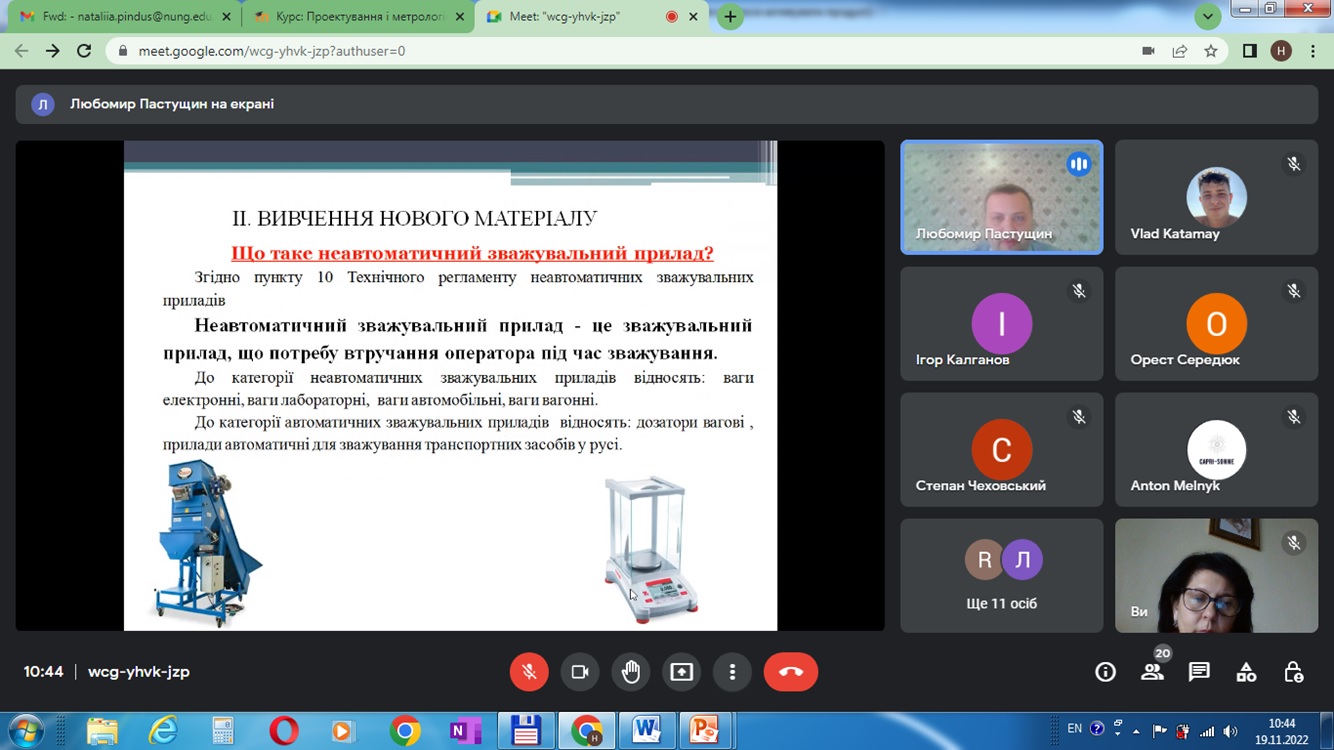Open tile showing 'Ще 11 осіб'

tap(1001, 575)
